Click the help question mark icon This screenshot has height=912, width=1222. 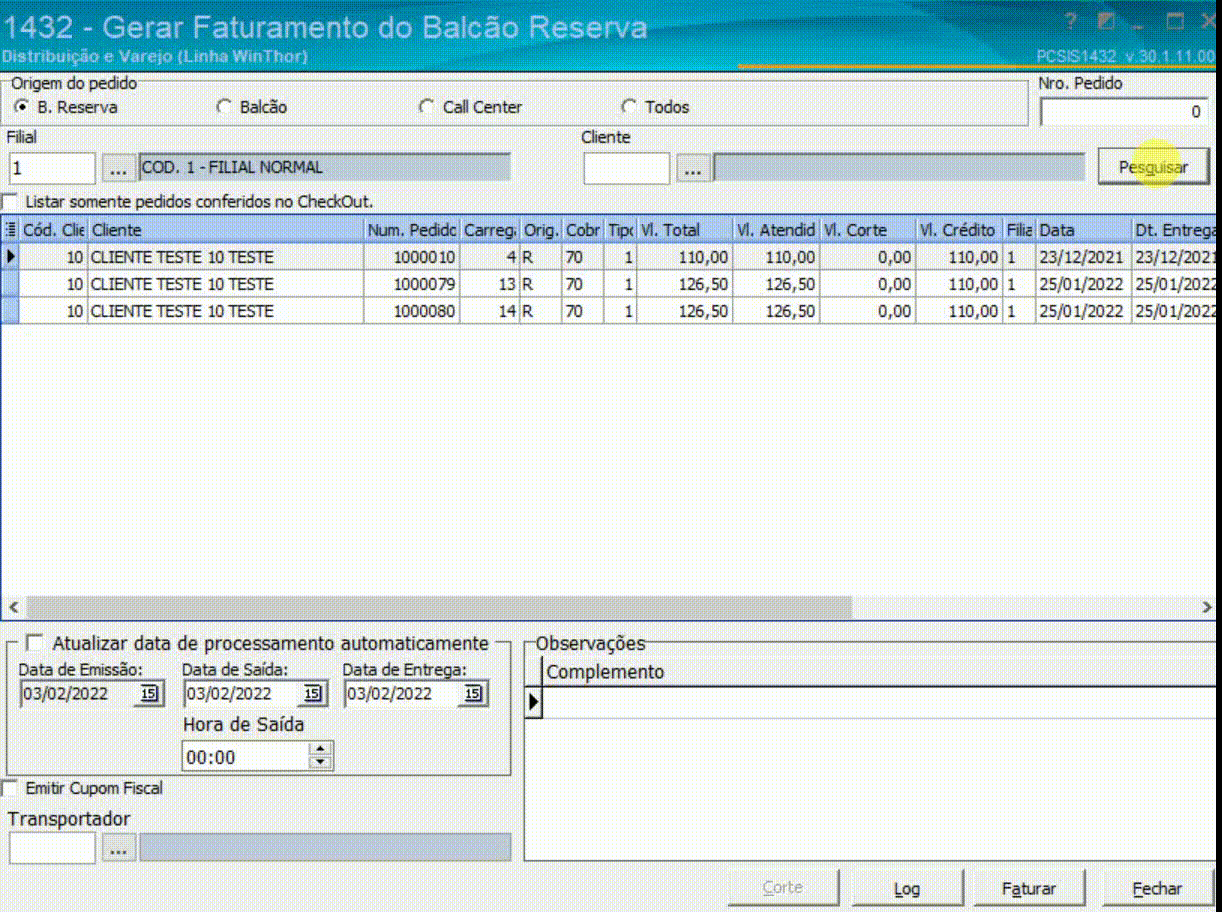click(x=1070, y=22)
